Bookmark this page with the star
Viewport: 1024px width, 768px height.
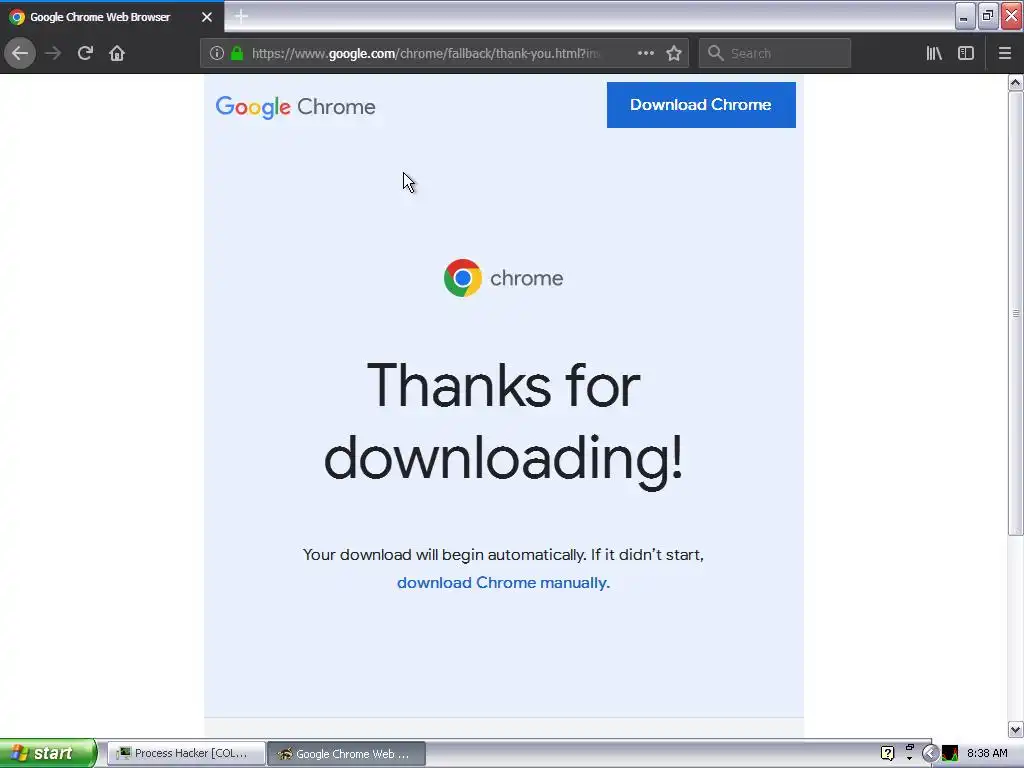pyautogui.click(x=674, y=54)
